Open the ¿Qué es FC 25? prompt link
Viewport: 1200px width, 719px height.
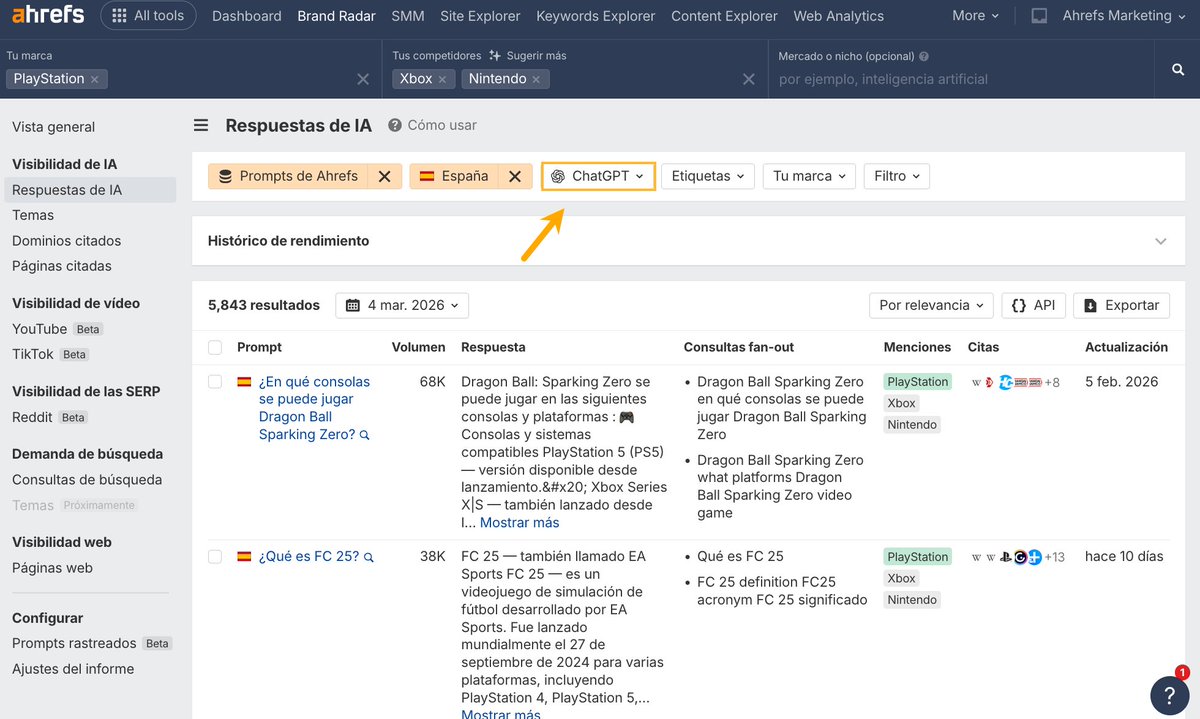(x=308, y=556)
